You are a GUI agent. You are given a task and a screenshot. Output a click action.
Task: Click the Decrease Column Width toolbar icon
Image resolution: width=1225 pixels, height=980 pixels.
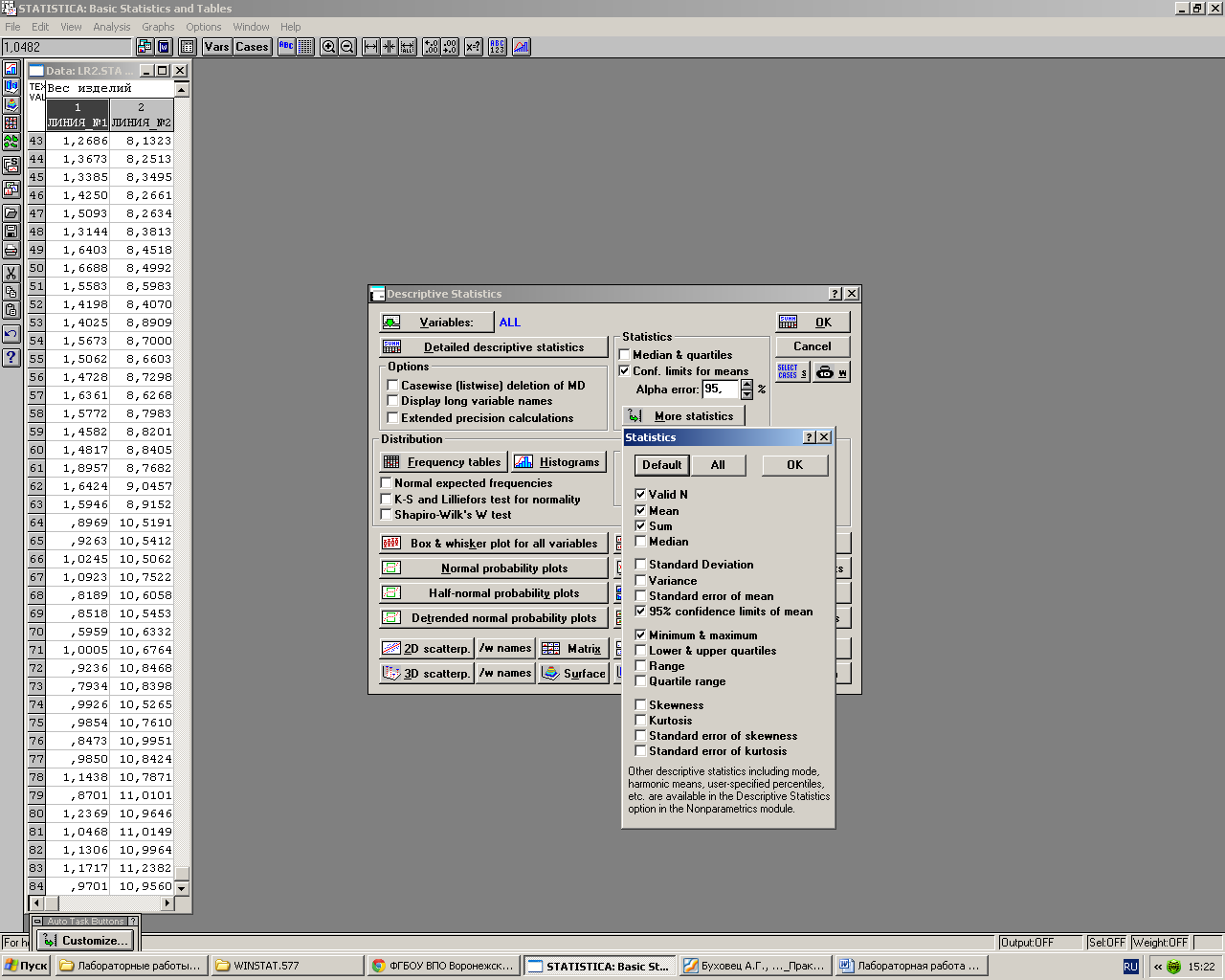click(390, 47)
